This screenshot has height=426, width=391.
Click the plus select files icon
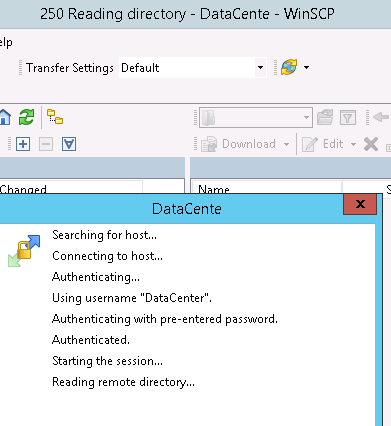23,144
